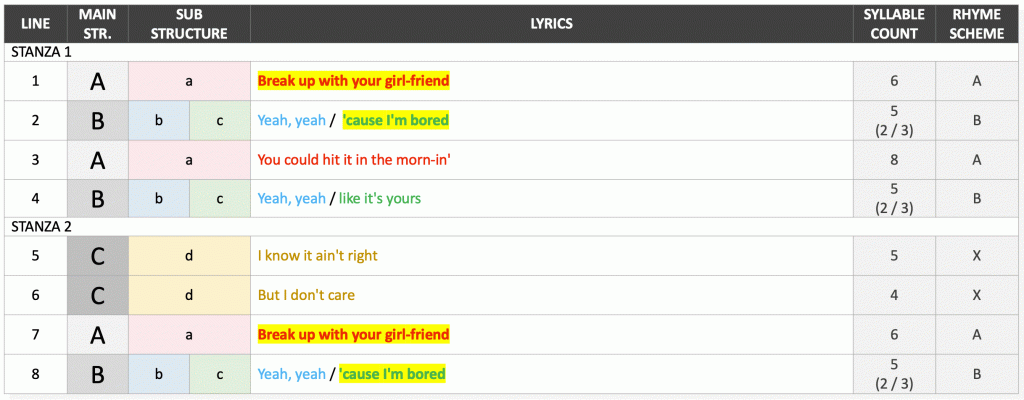1024x400 pixels.
Task: Select the green 'c' sub structure cell in line 4
Action: [220, 199]
